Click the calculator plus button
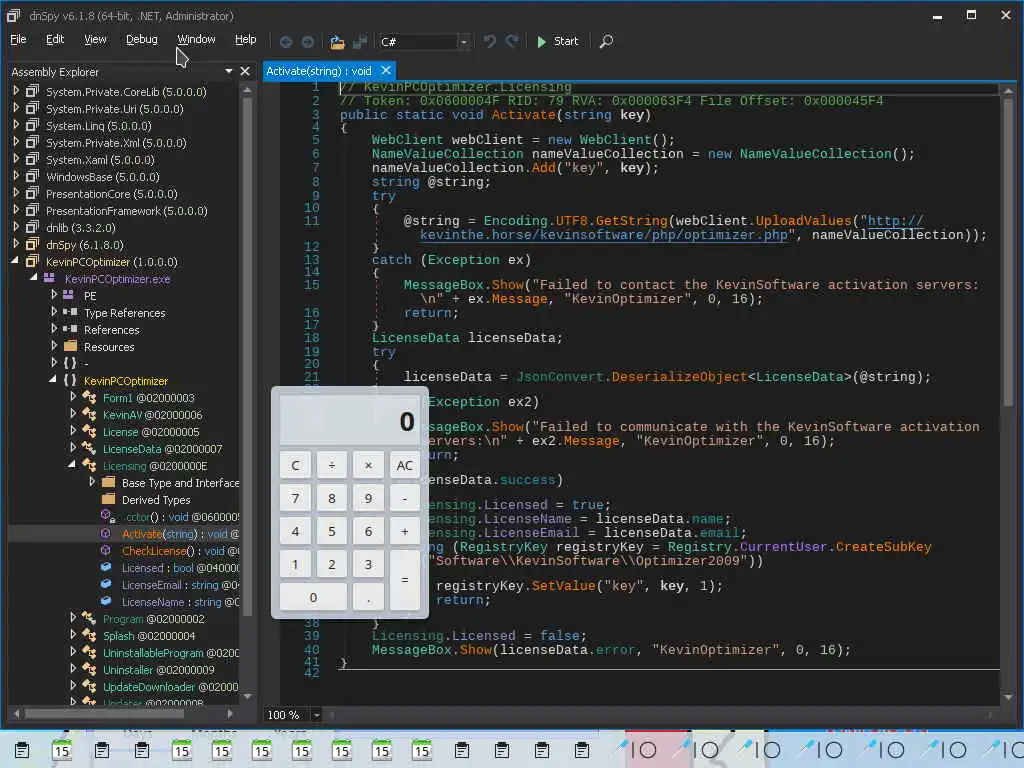This screenshot has width=1024, height=768. pos(404,531)
